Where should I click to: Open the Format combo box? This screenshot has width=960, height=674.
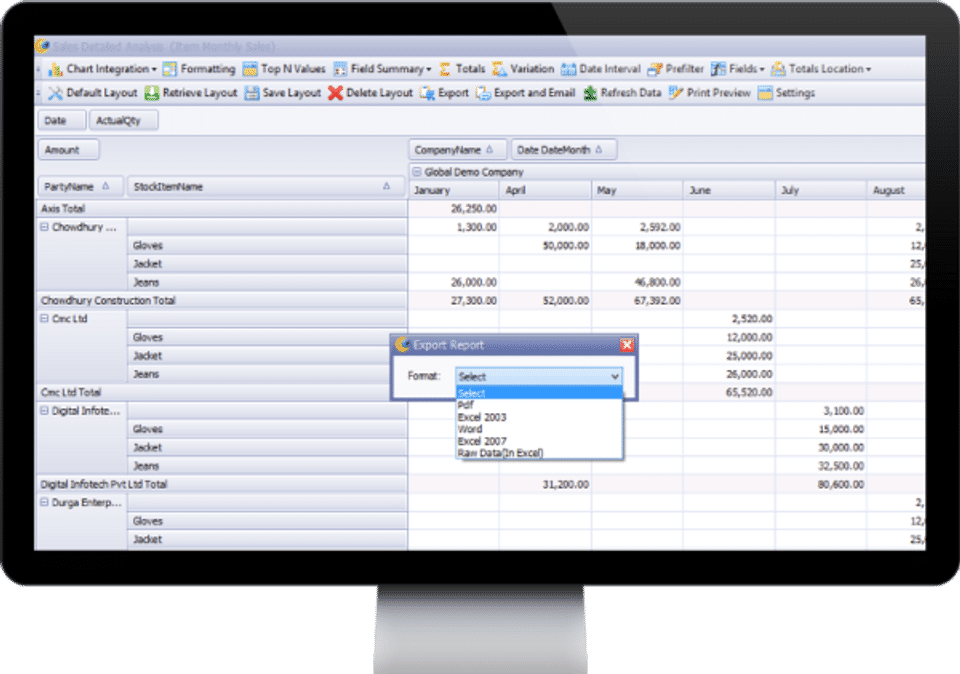(x=539, y=376)
